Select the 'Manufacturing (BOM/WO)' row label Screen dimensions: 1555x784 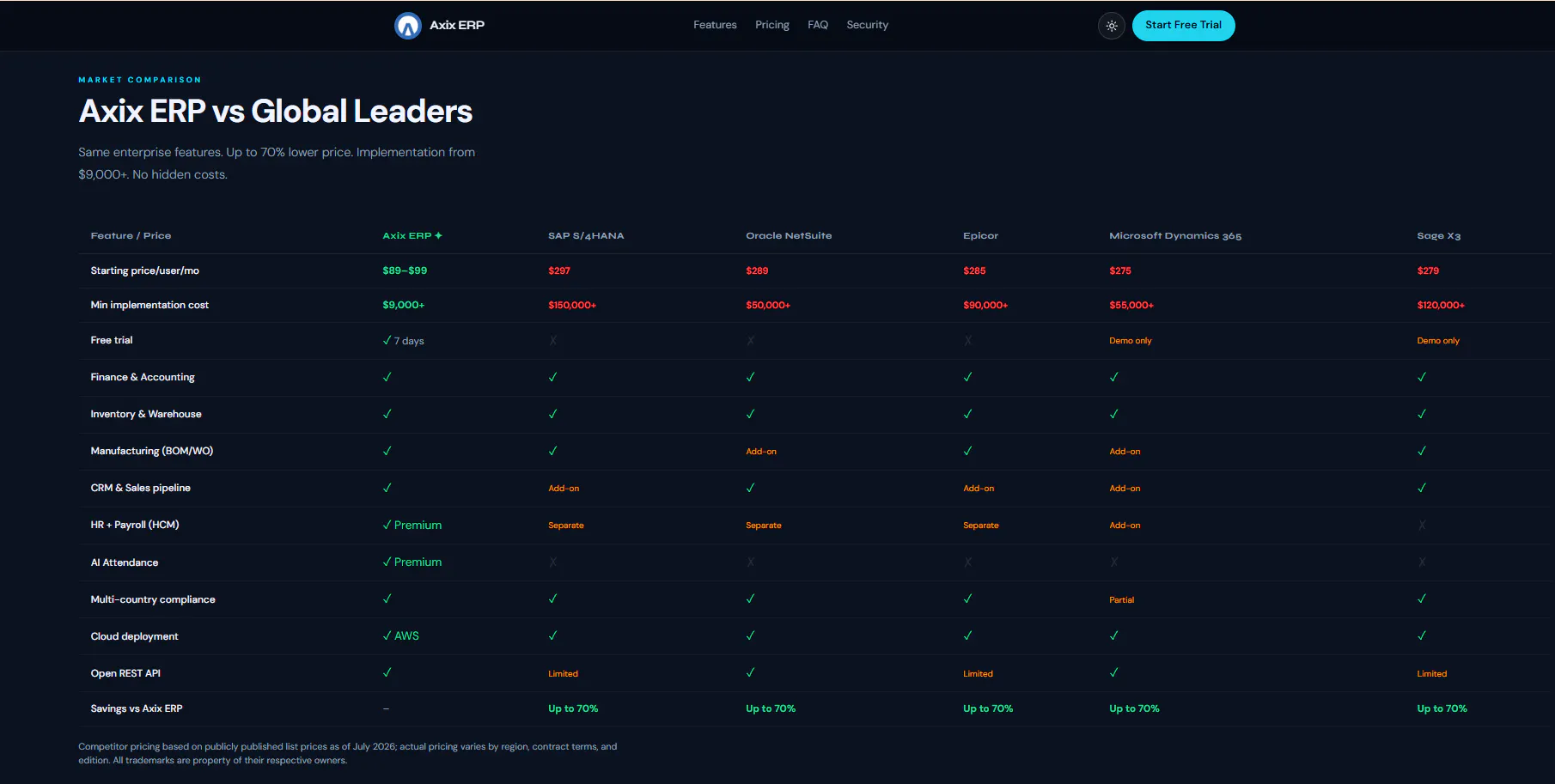pos(152,451)
